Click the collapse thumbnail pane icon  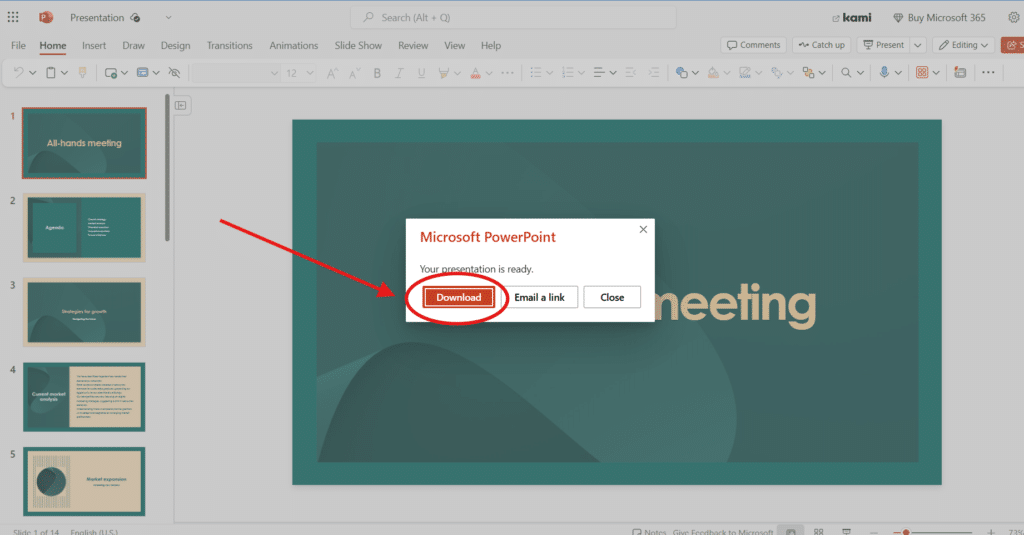181,105
